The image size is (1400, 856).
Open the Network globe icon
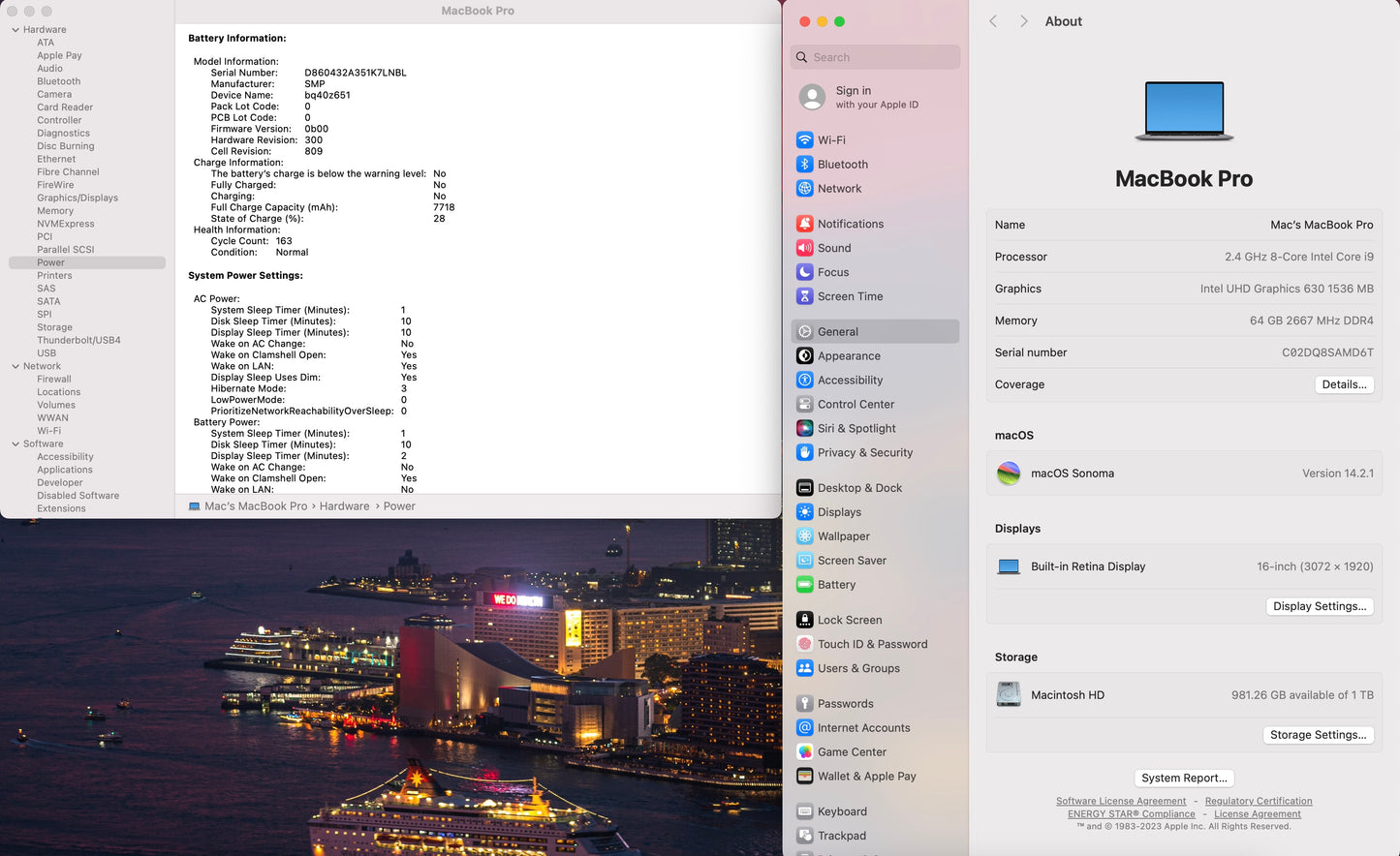(x=804, y=189)
